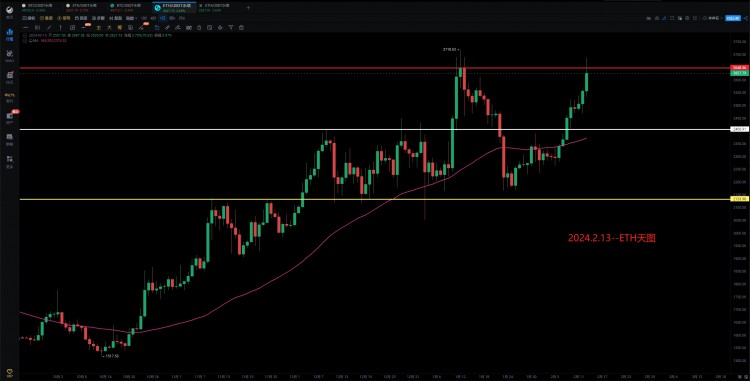Open the 行情 market chart sidebar icon
This screenshot has height=381, width=750.
point(10,34)
